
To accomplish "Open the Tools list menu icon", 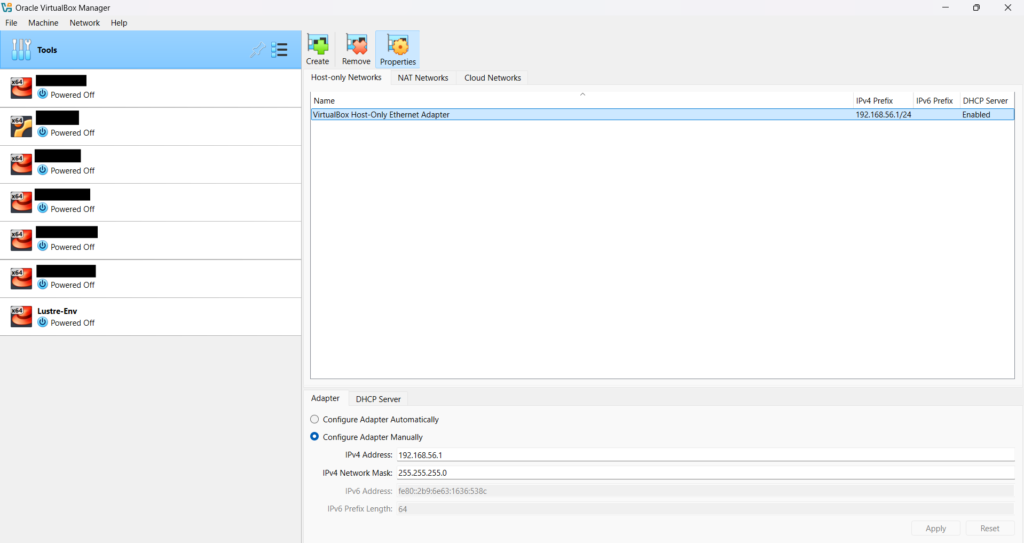I will tap(280, 49).
